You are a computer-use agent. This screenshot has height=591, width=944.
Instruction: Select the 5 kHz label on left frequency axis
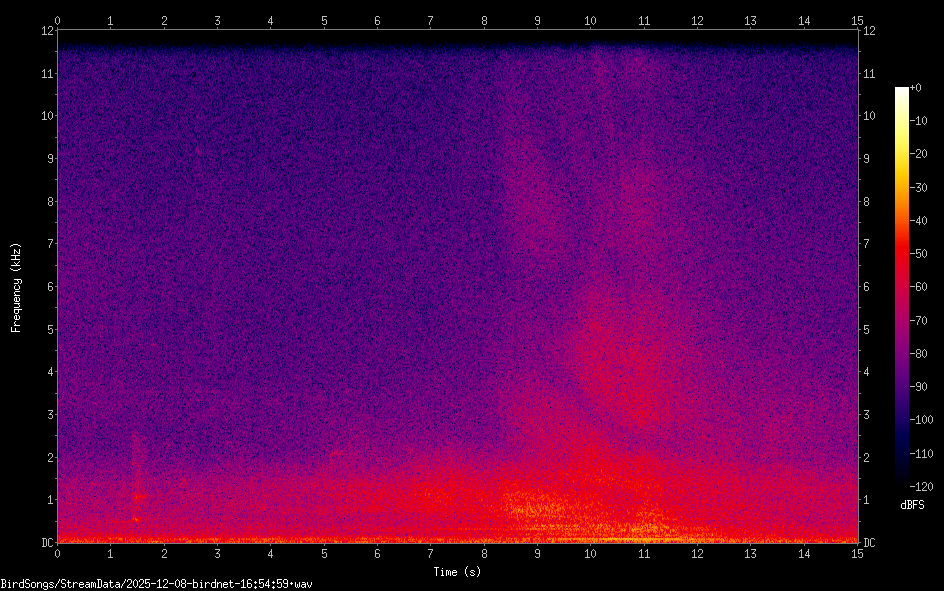pyautogui.click(x=46, y=329)
